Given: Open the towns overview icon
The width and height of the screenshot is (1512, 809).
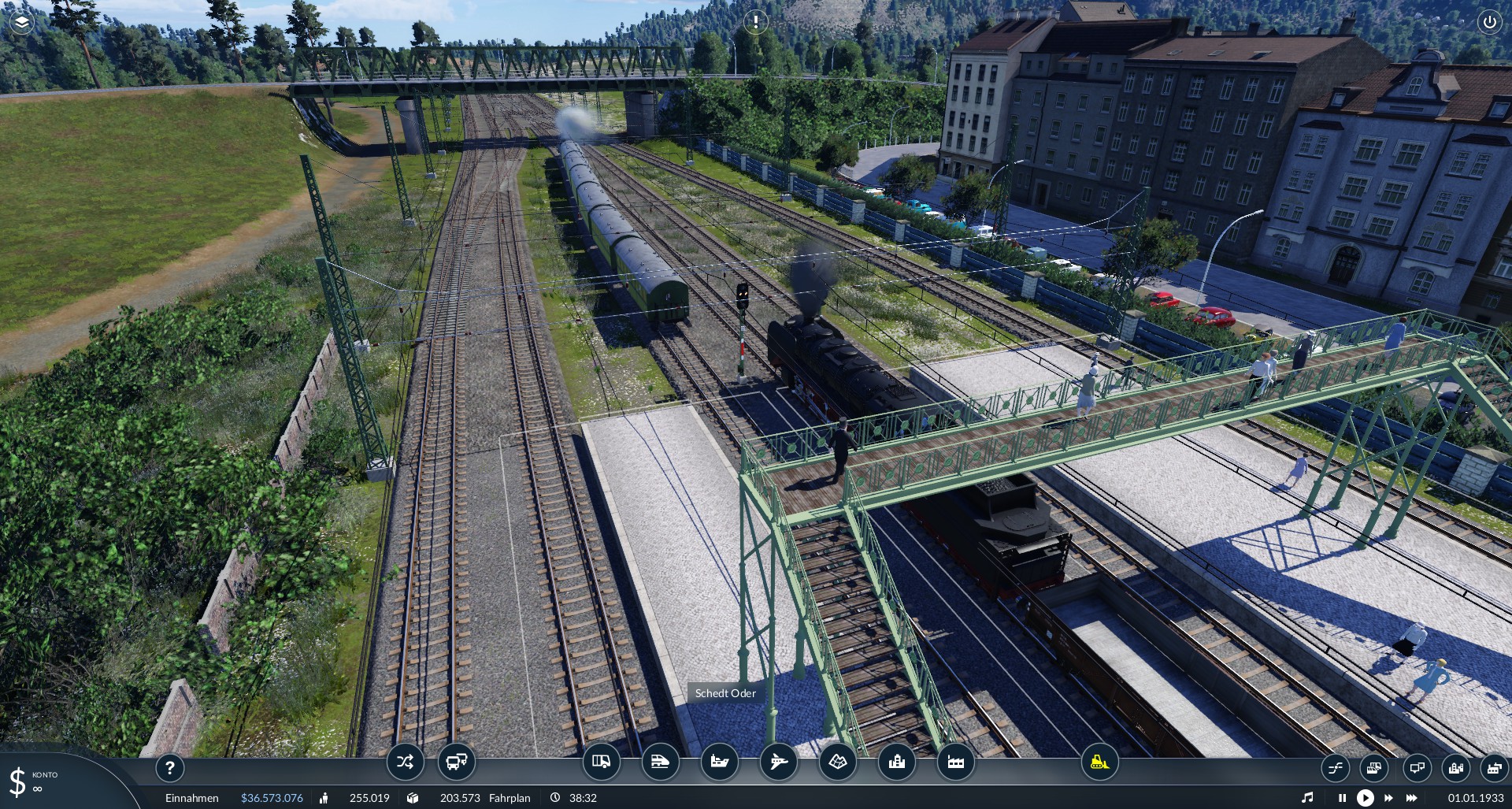Looking at the screenshot, I should tap(1456, 767).
